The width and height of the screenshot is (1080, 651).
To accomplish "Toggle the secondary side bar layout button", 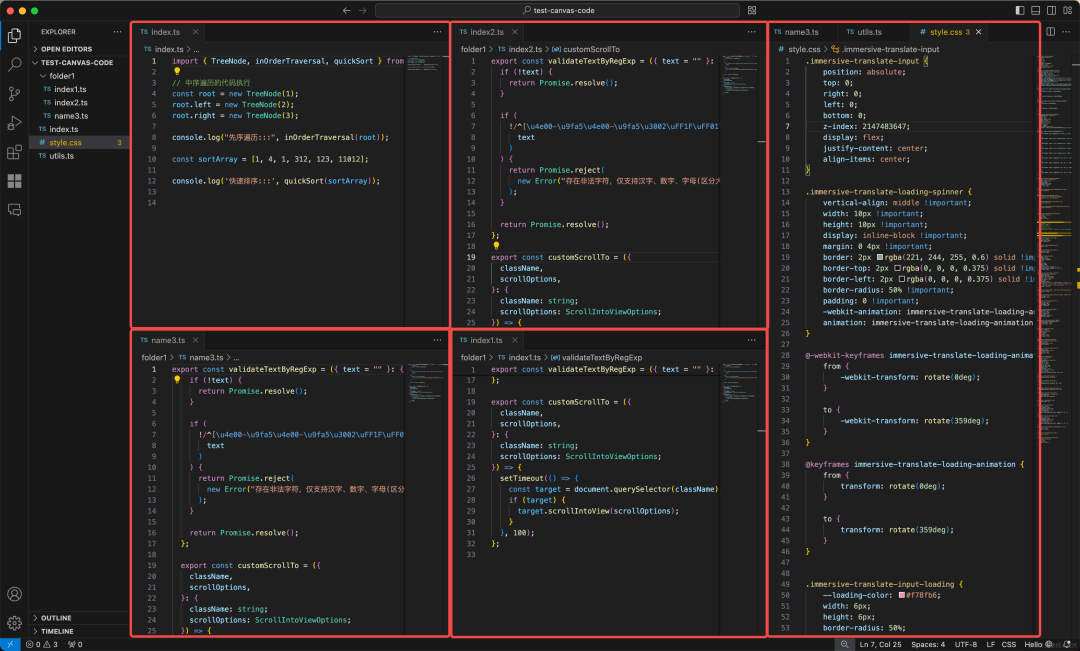I will click(1052, 10).
